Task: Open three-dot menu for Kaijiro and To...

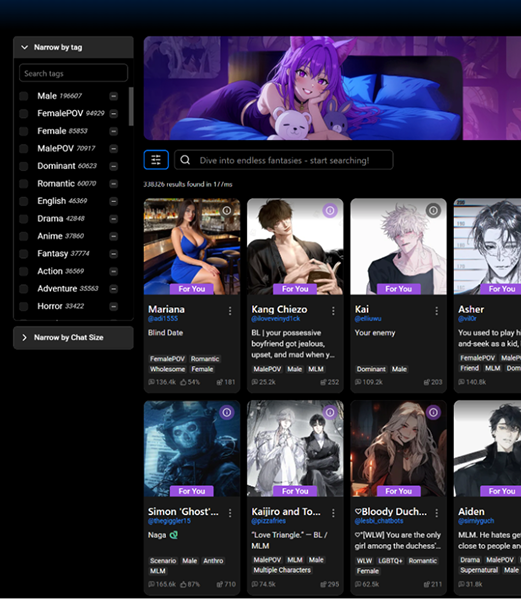Action: tap(333, 513)
